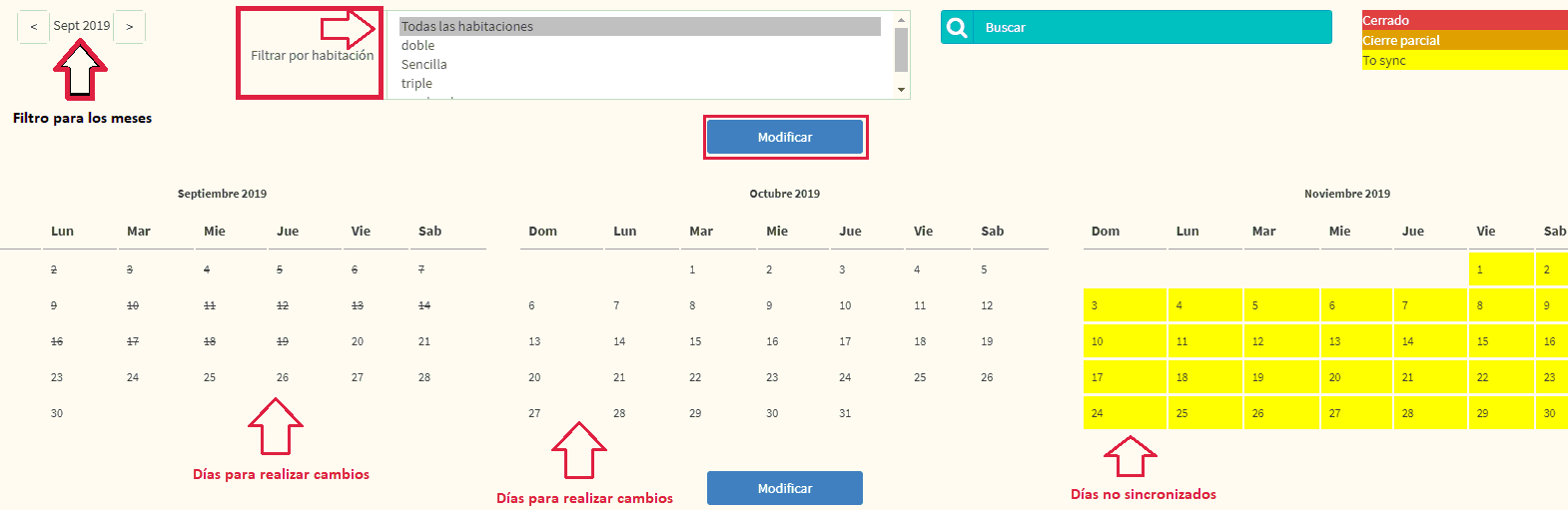1568x510 pixels.
Task: Click the red Cerrado legend swatch
Action: tap(1464, 21)
